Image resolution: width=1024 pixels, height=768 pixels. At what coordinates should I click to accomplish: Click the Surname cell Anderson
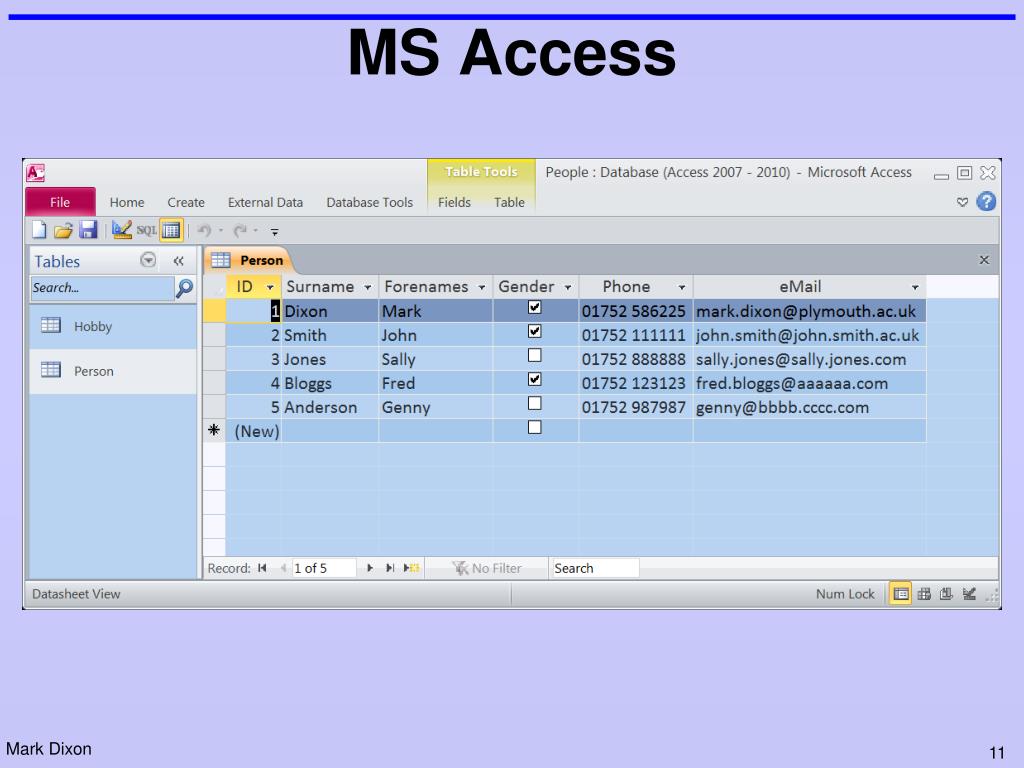(x=330, y=408)
